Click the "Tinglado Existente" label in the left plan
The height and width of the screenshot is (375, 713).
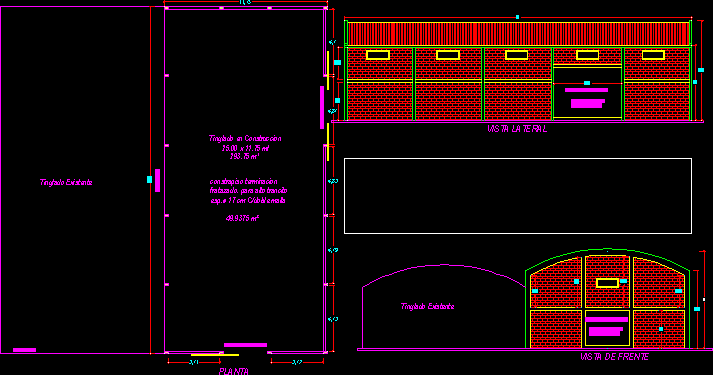point(66,182)
